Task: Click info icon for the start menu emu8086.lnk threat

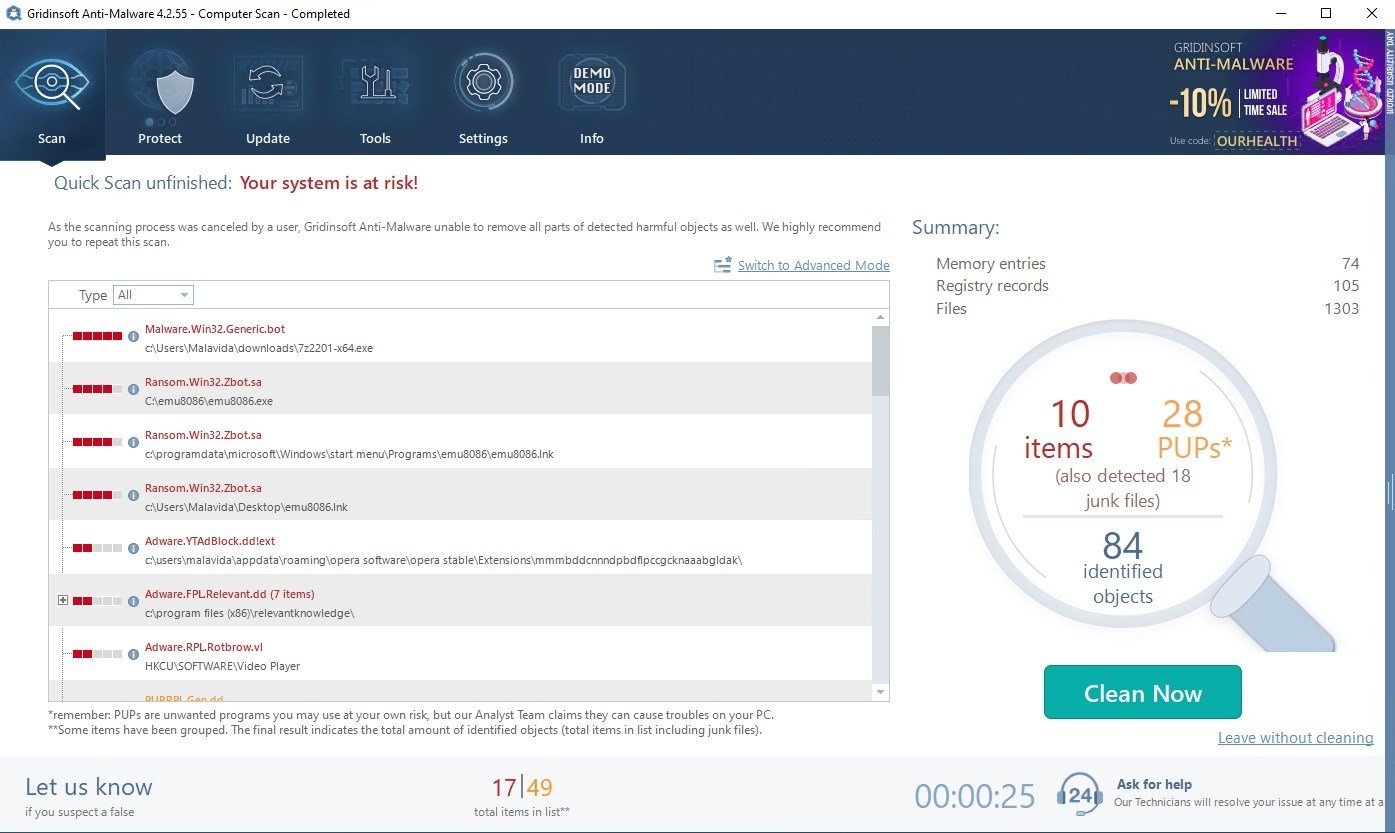Action: 133,442
